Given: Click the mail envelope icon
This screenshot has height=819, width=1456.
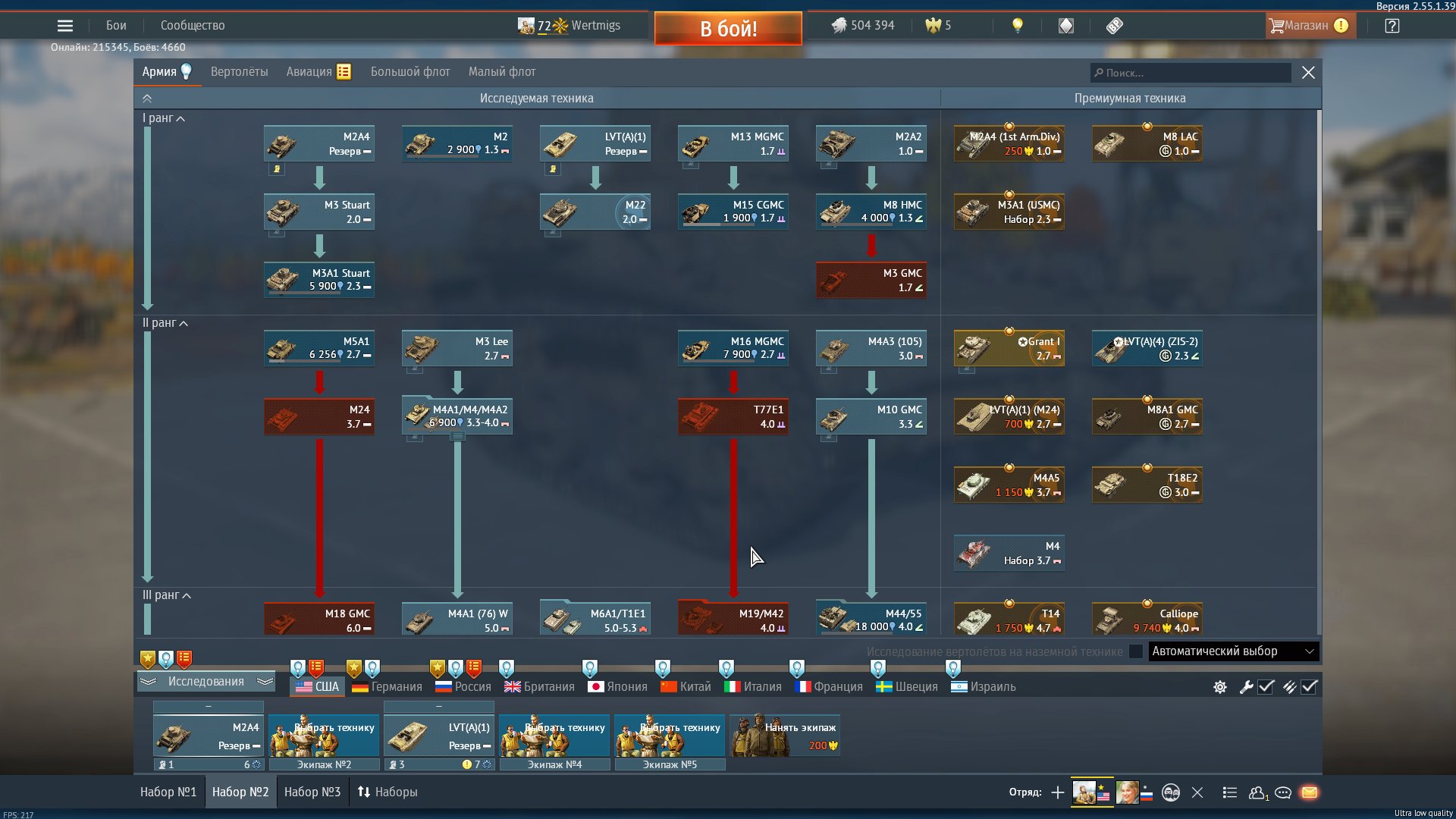Looking at the screenshot, I should click(x=1309, y=792).
